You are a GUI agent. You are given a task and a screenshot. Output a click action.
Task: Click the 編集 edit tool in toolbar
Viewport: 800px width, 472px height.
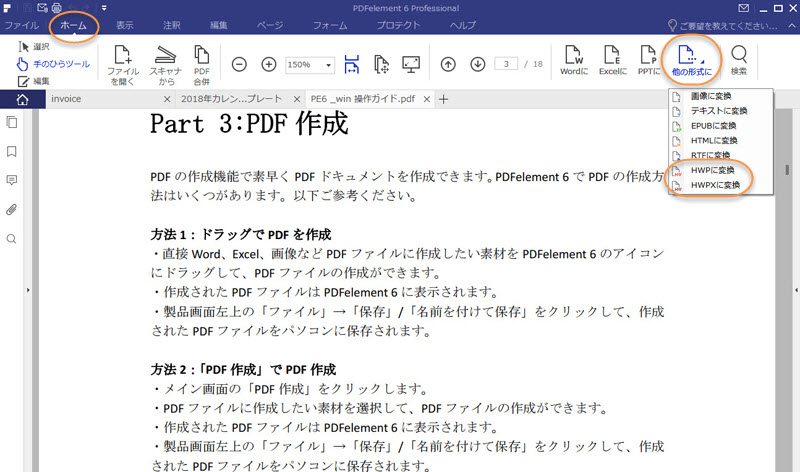coord(34,81)
